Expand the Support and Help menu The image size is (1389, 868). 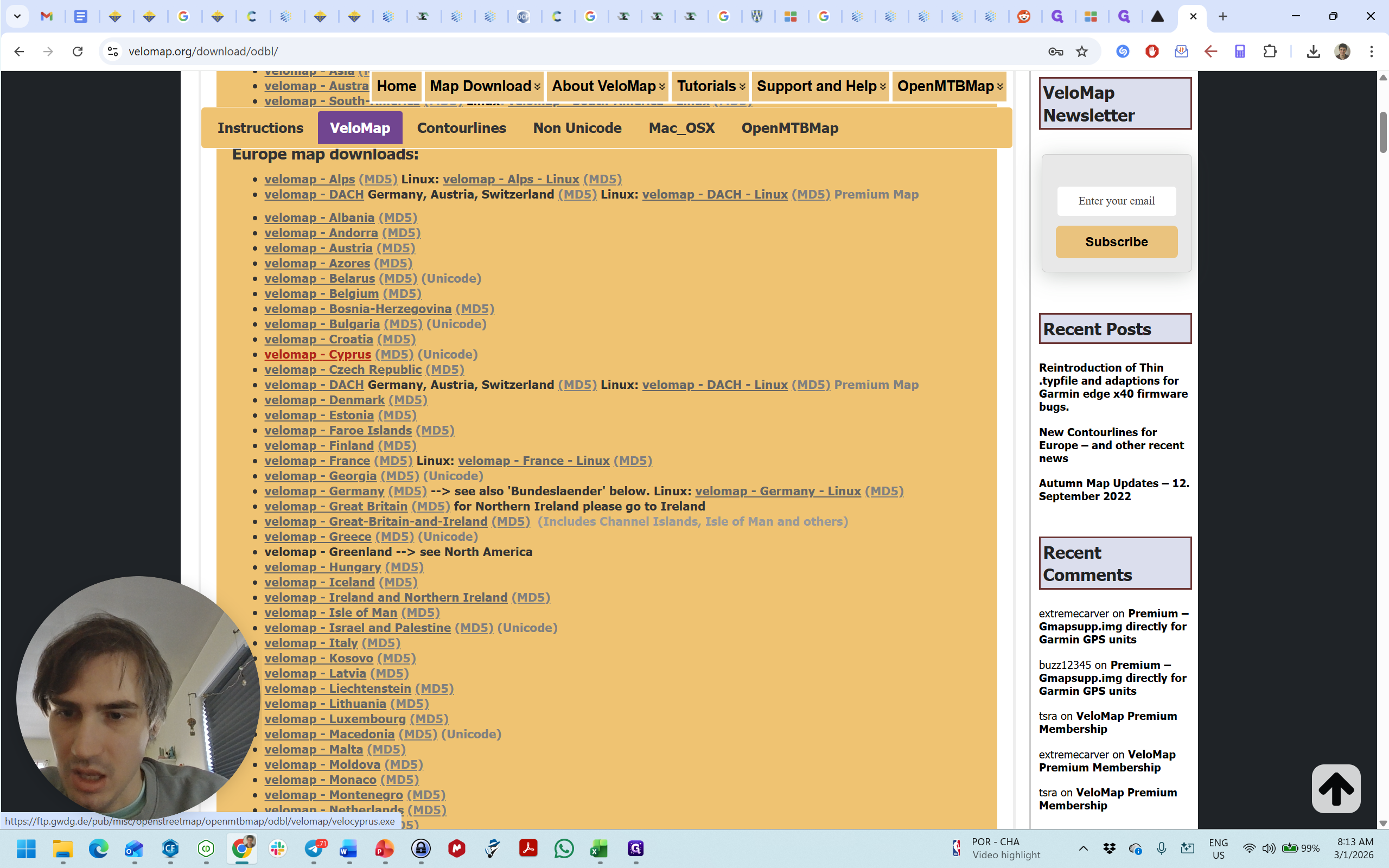820,86
